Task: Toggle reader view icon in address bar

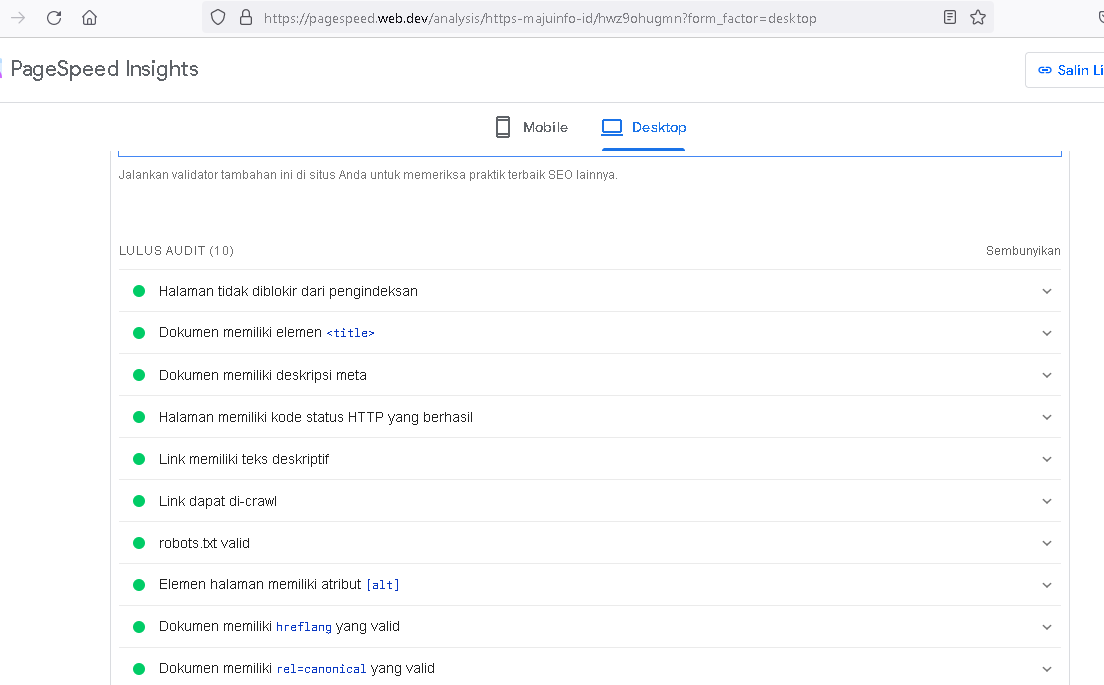Action: (950, 18)
